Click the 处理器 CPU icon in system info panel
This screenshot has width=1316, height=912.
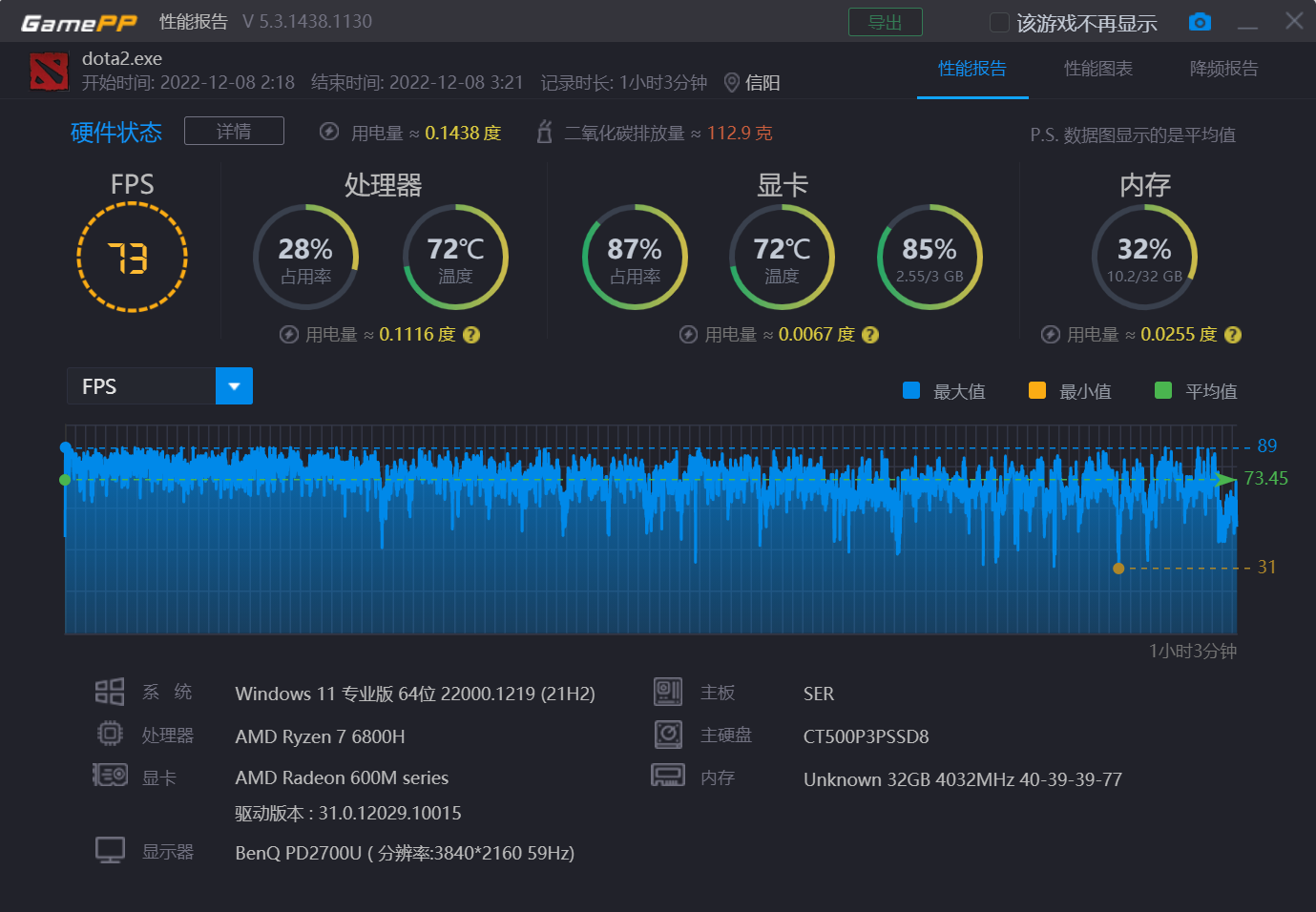coord(110,734)
